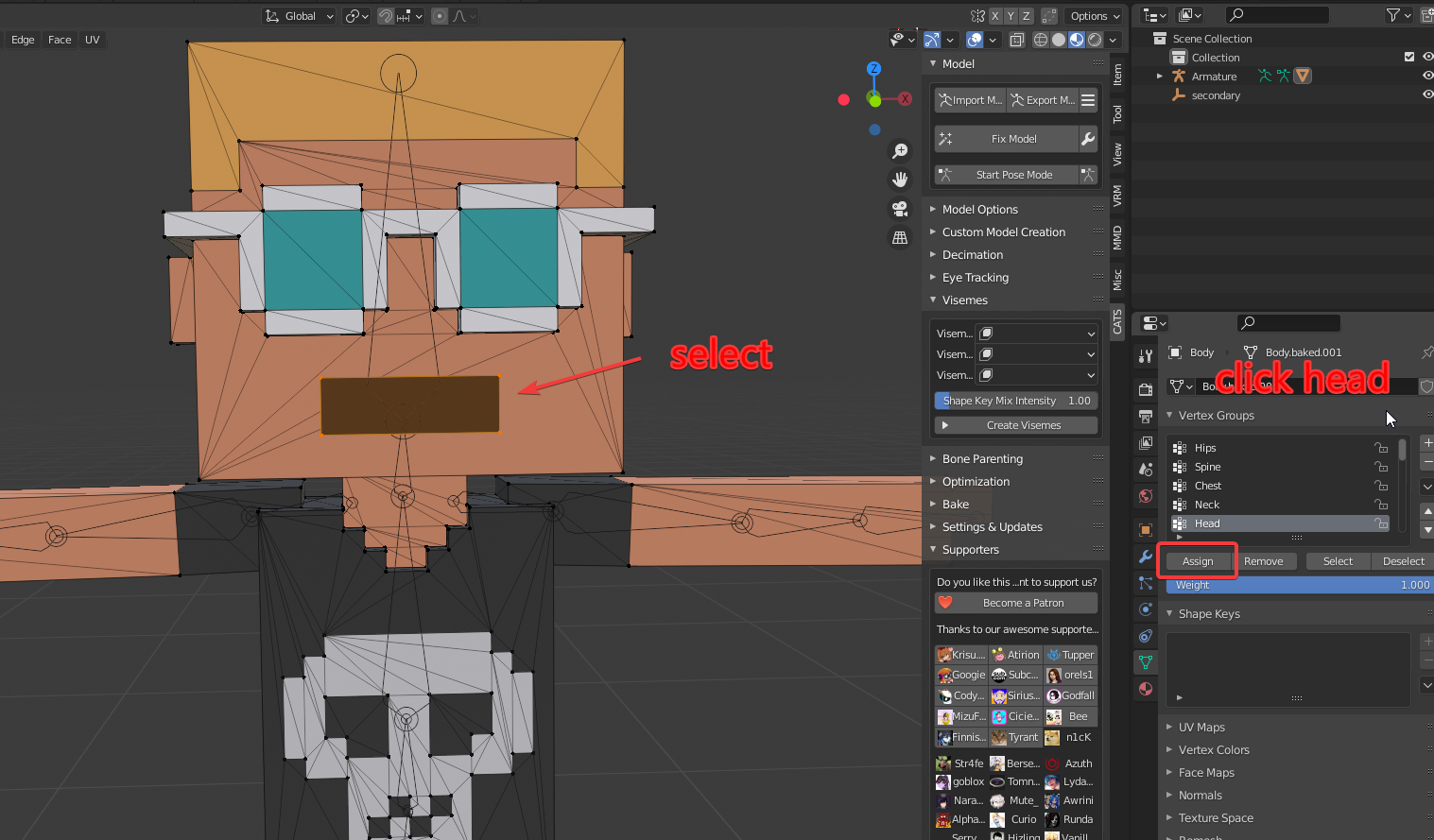Open the Modifiers wrench properties tab
Viewport: 1434px width, 840px height.
click(1146, 557)
